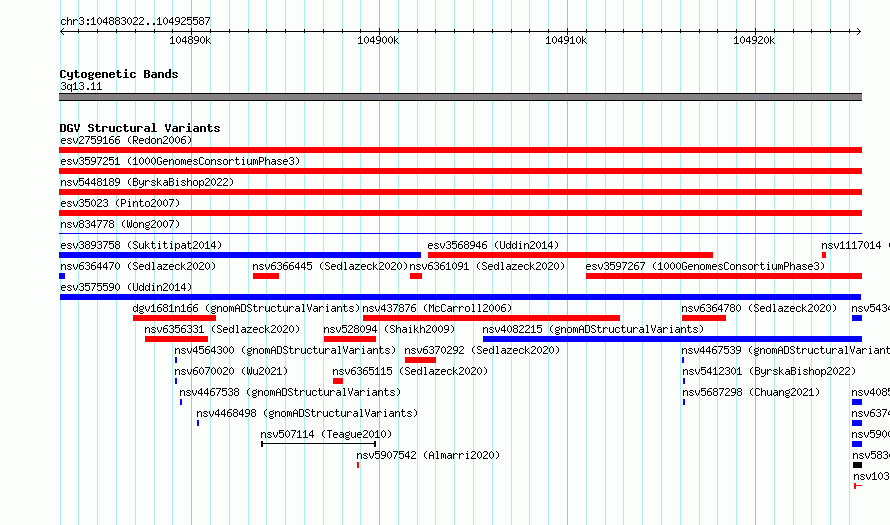The image size is (890, 525).
Task: Click the left arrow of the ruler
Action: 62,31
